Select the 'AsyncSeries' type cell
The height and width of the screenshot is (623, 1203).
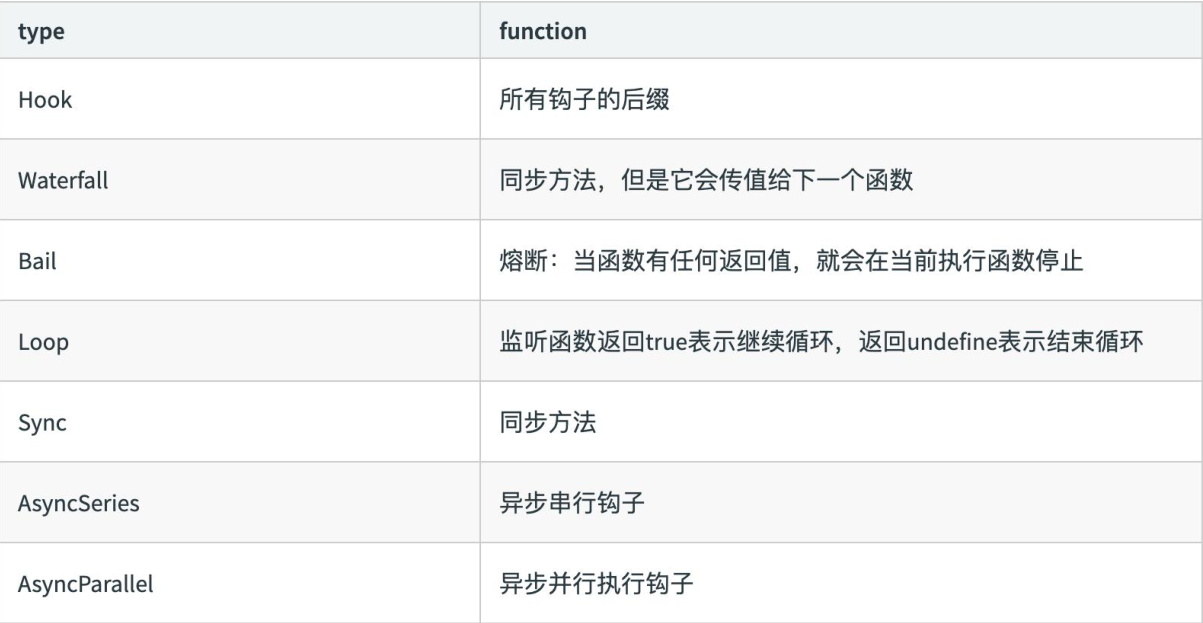[240, 502]
